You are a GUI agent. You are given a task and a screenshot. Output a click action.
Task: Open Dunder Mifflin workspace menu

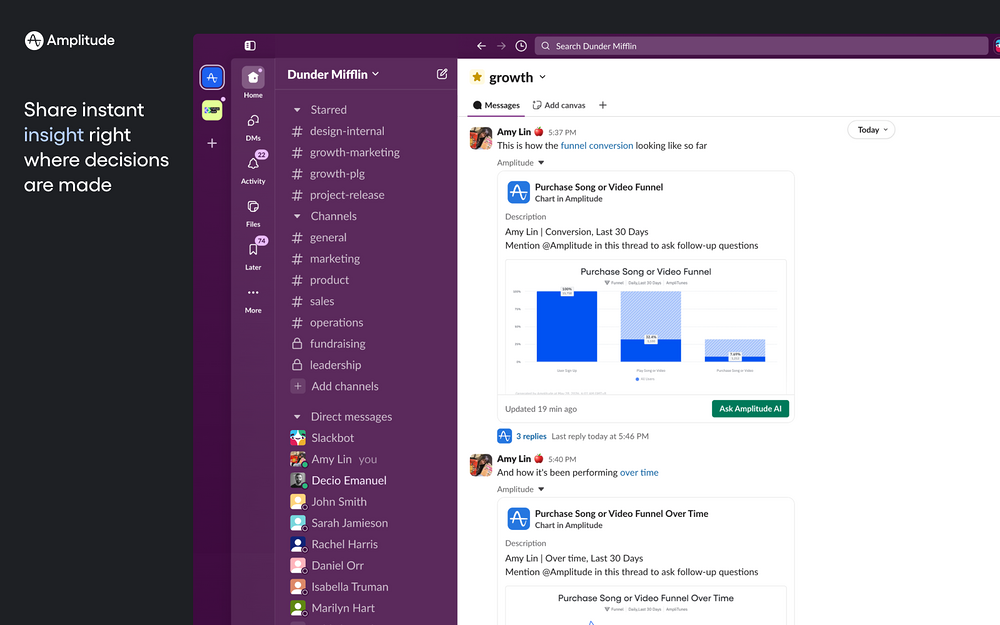pos(333,75)
